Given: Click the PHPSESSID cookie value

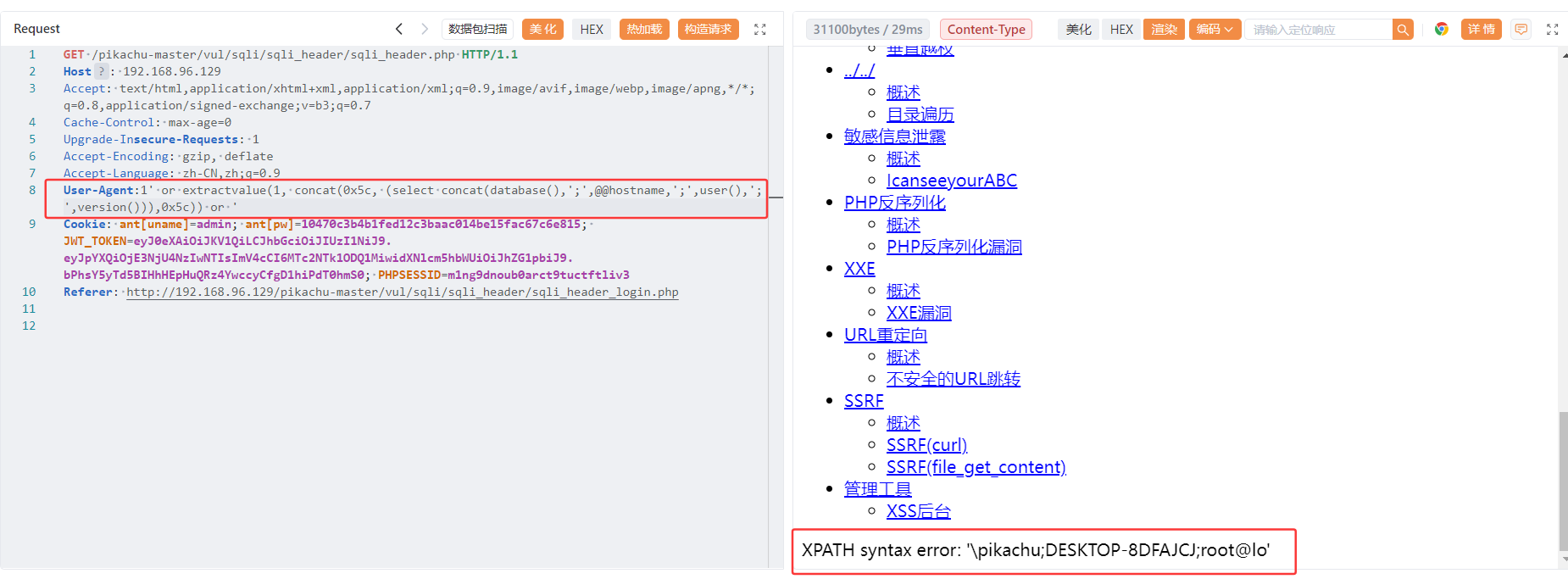Looking at the screenshot, I should click(x=538, y=275).
